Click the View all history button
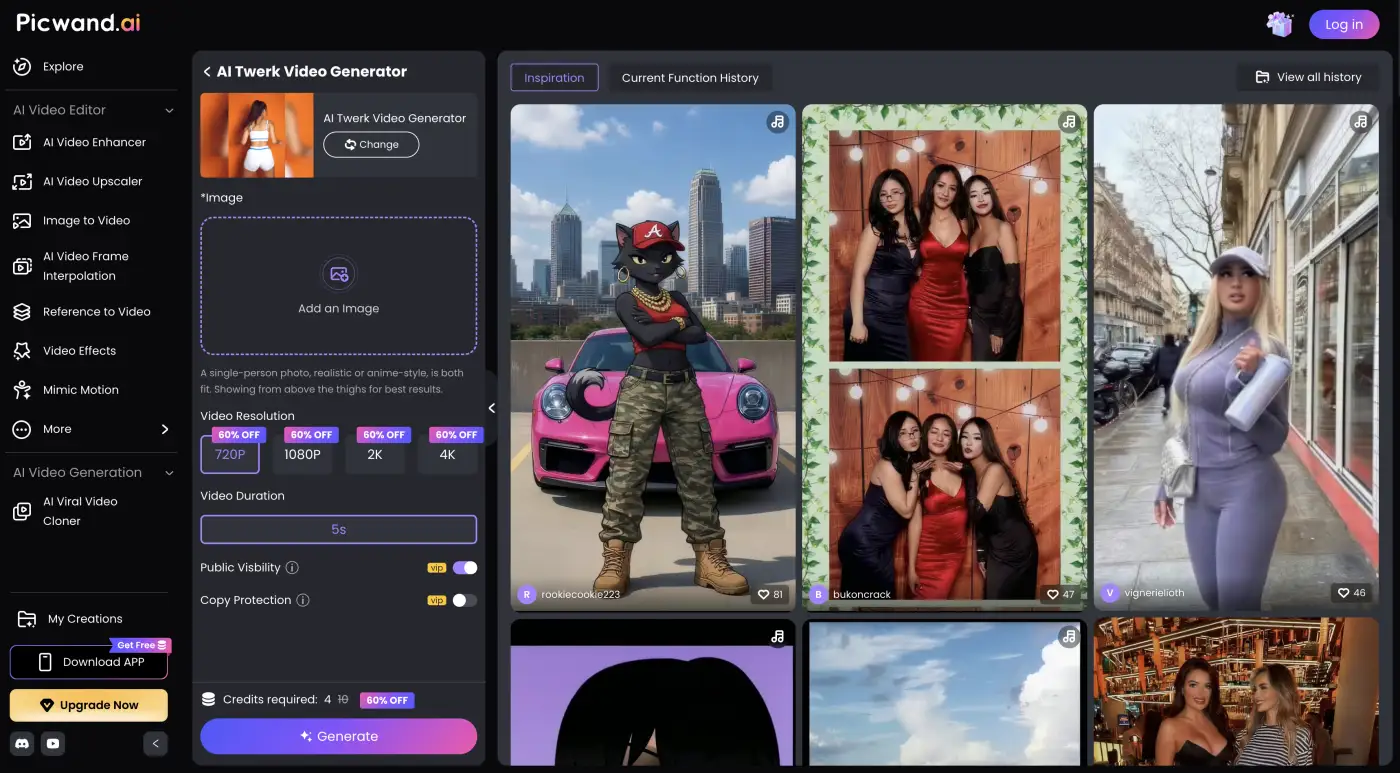The height and width of the screenshot is (773, 1400). (1308, 77)
